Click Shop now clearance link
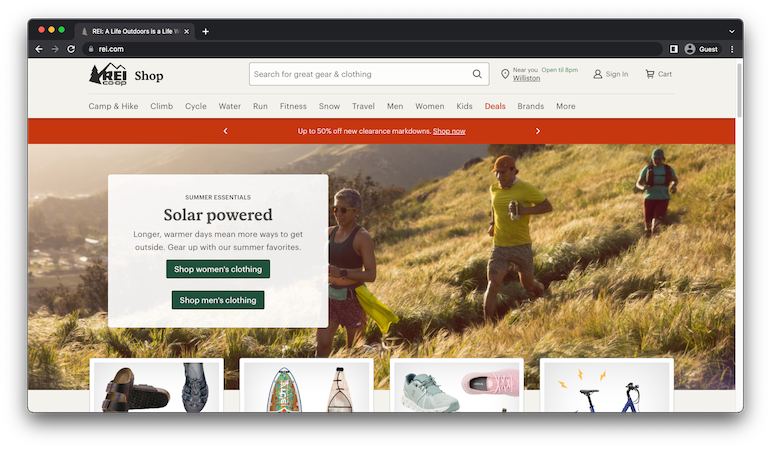Image resolution: width=771 pixels, height=449 pixels. click(449, 131)
